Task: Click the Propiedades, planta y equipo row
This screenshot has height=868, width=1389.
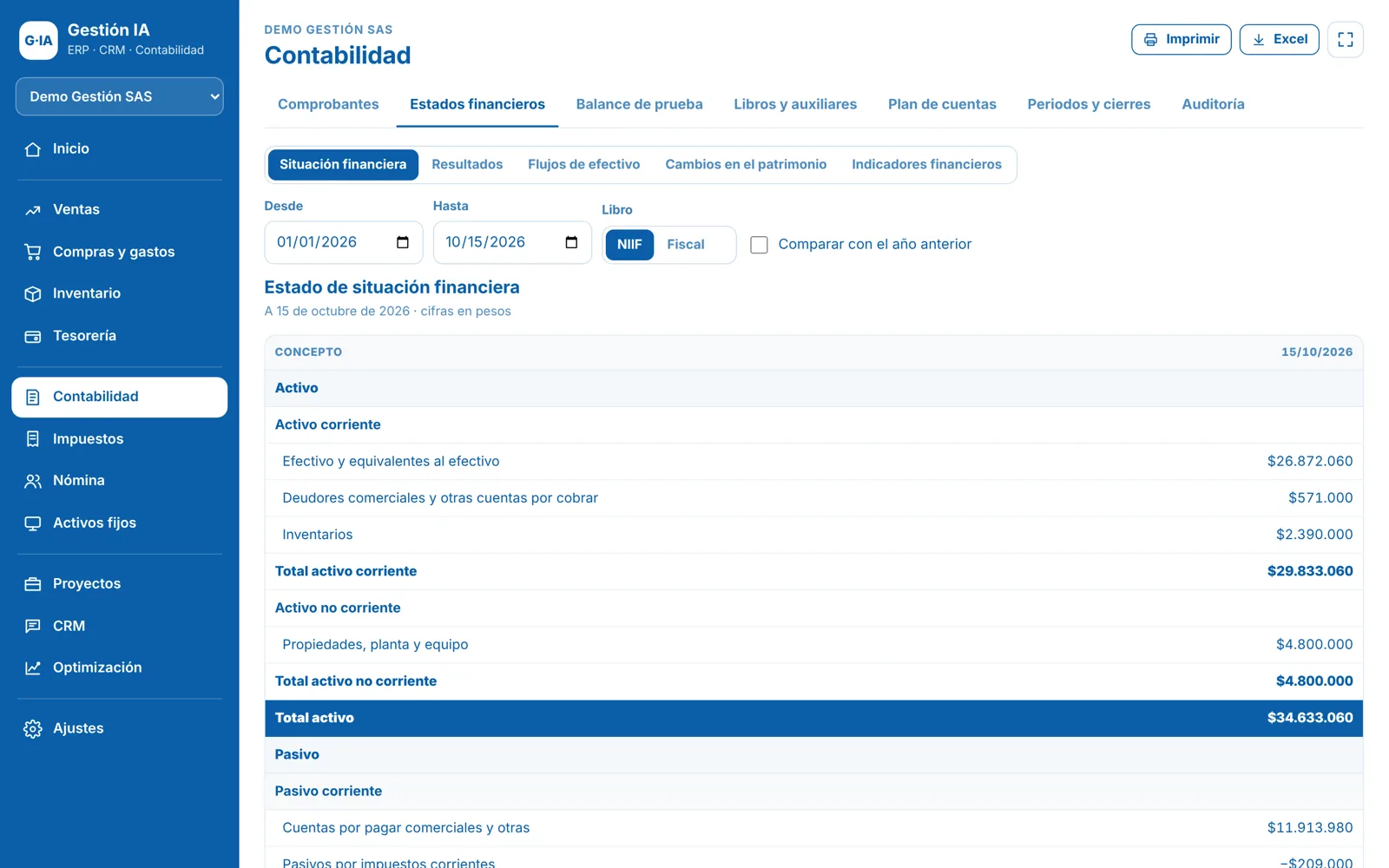Action: pos(813,645)
